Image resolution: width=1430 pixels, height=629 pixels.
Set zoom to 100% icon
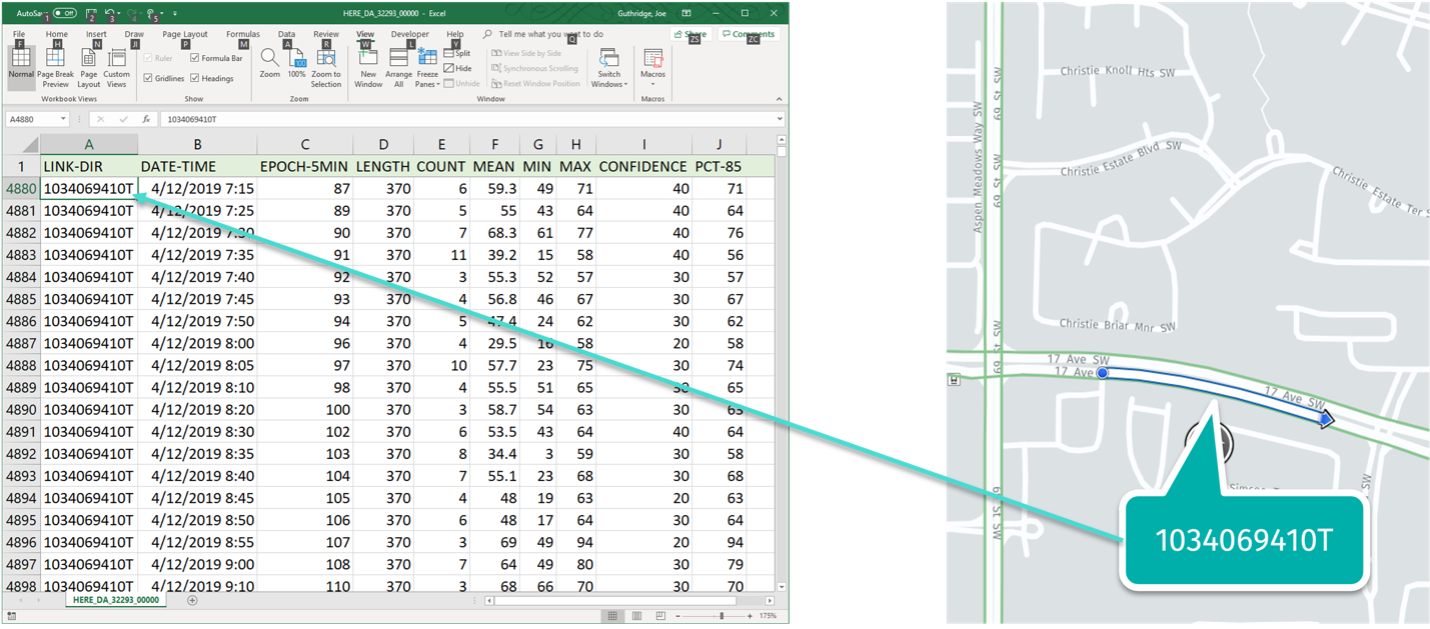coord(297,63)
